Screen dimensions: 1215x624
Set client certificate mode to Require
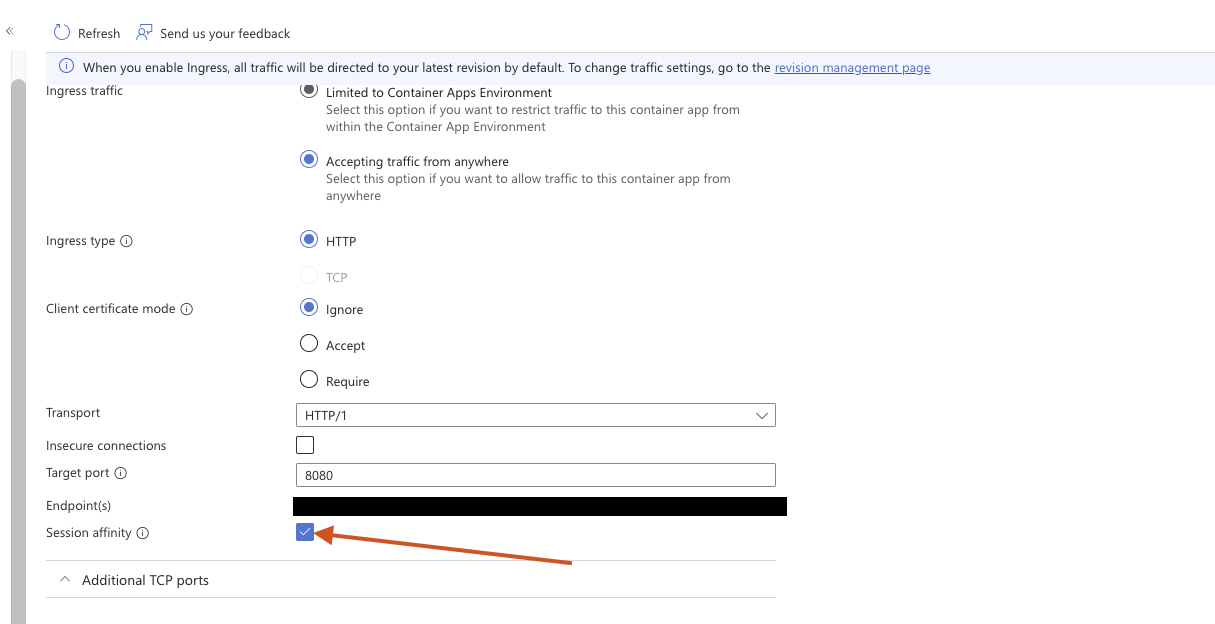point(309,380)
